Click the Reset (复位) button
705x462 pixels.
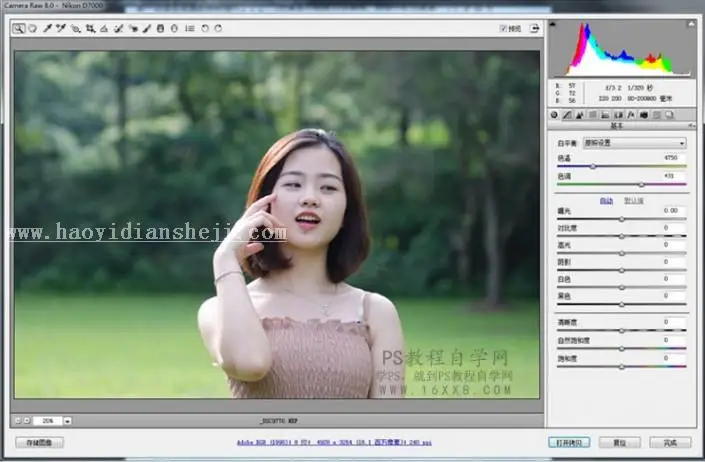(x=620, y=443)
